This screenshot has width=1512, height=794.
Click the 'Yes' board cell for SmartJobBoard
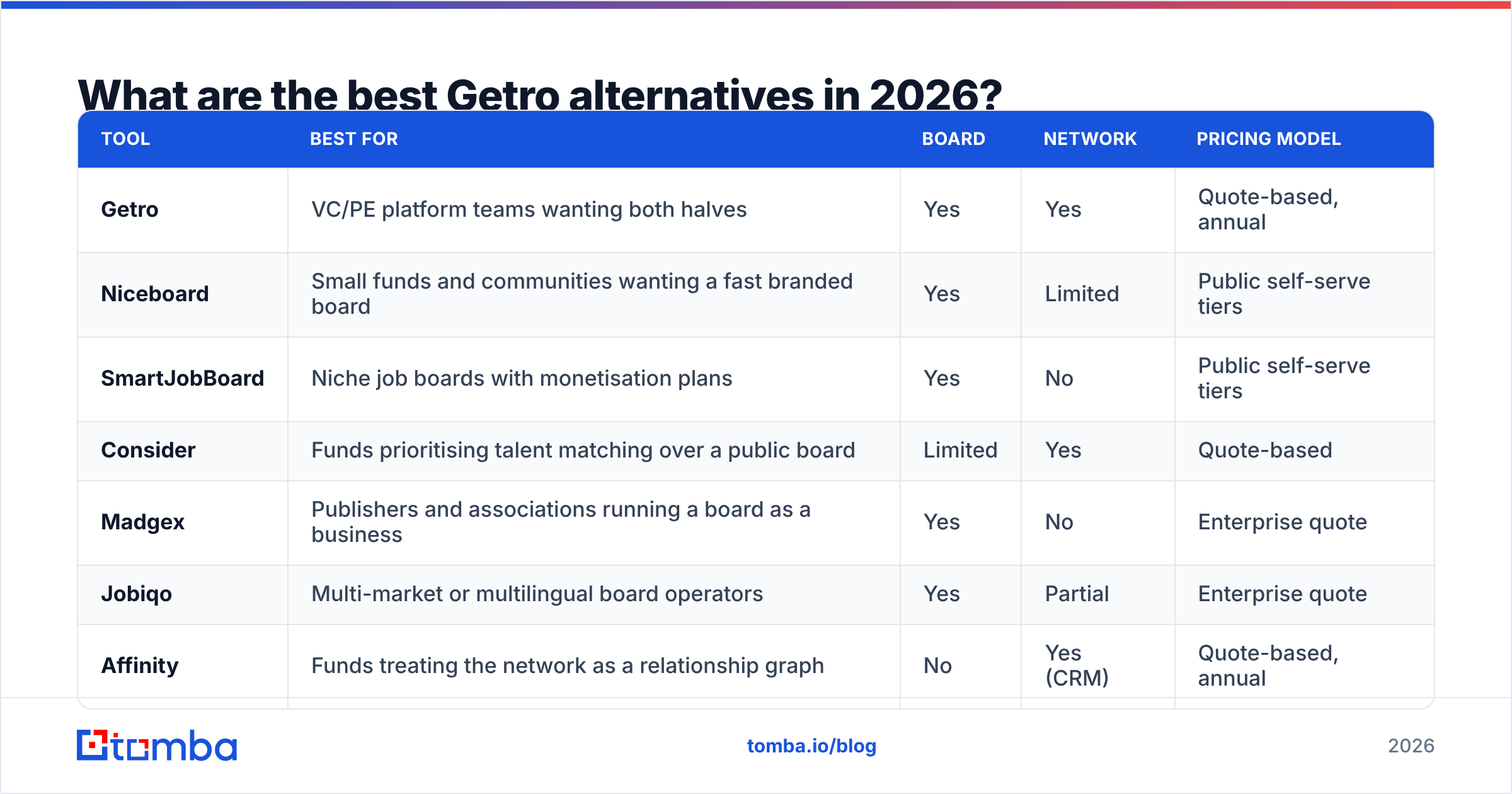942,378
